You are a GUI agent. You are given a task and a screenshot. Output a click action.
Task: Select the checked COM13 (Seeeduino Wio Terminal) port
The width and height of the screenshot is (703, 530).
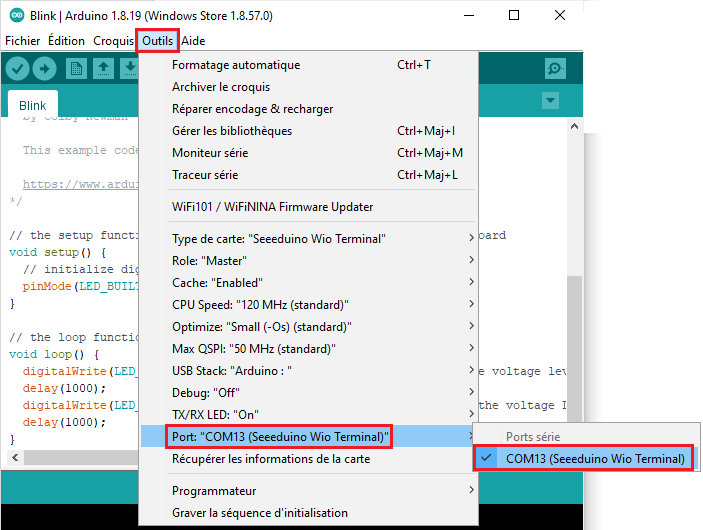pyautogui.click(x=583, y=459)
